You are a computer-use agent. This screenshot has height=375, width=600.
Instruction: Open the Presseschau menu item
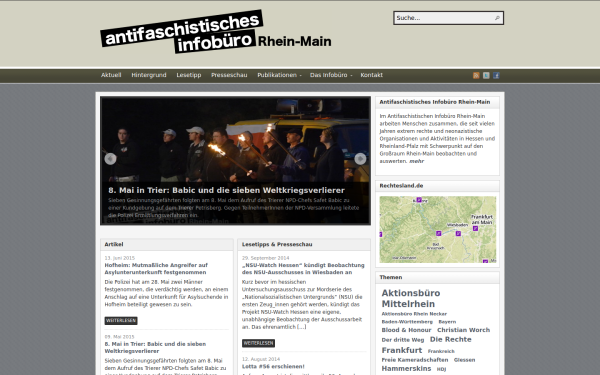pyautogui.click(x=229, y=75)
